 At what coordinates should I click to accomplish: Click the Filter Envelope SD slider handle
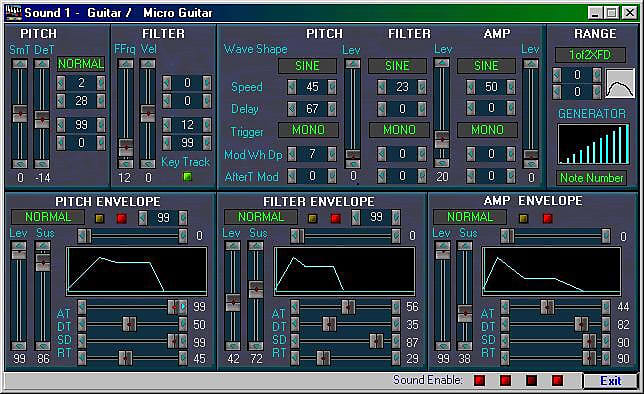376,341
